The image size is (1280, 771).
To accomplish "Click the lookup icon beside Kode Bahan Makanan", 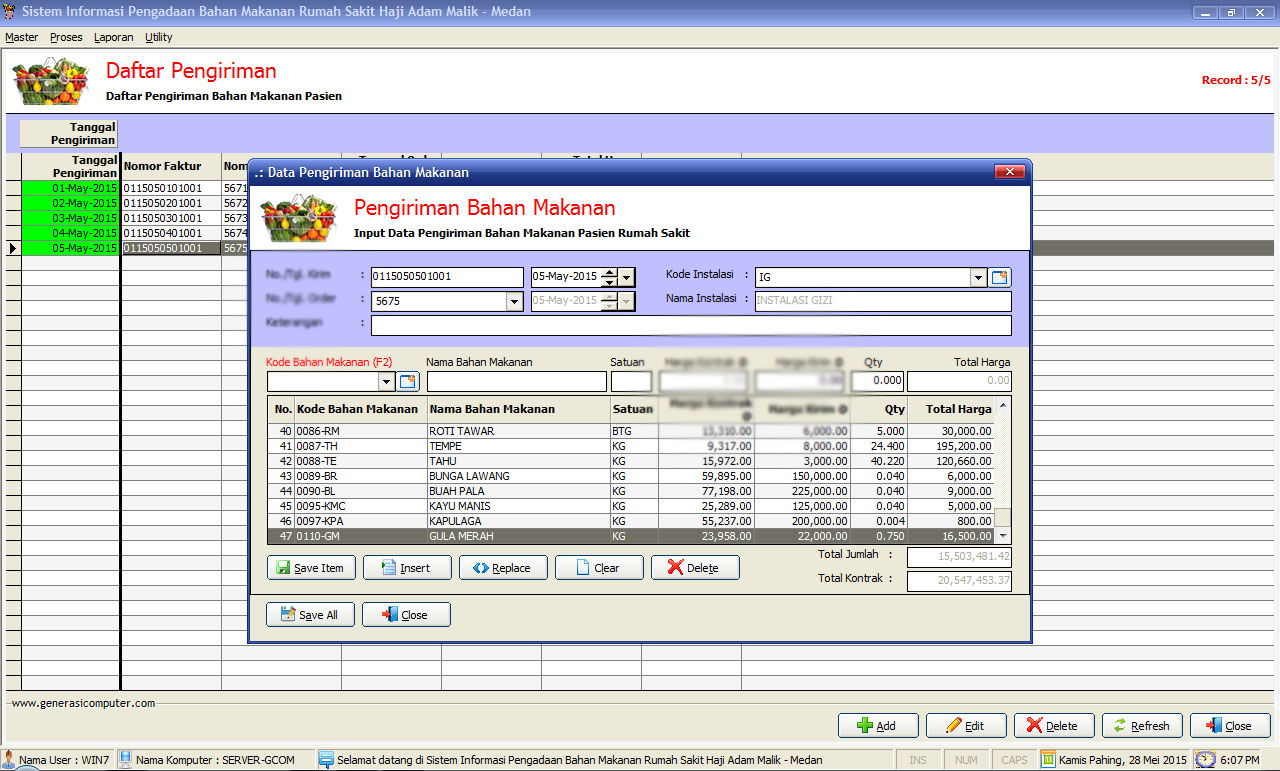I will point(408,381).
